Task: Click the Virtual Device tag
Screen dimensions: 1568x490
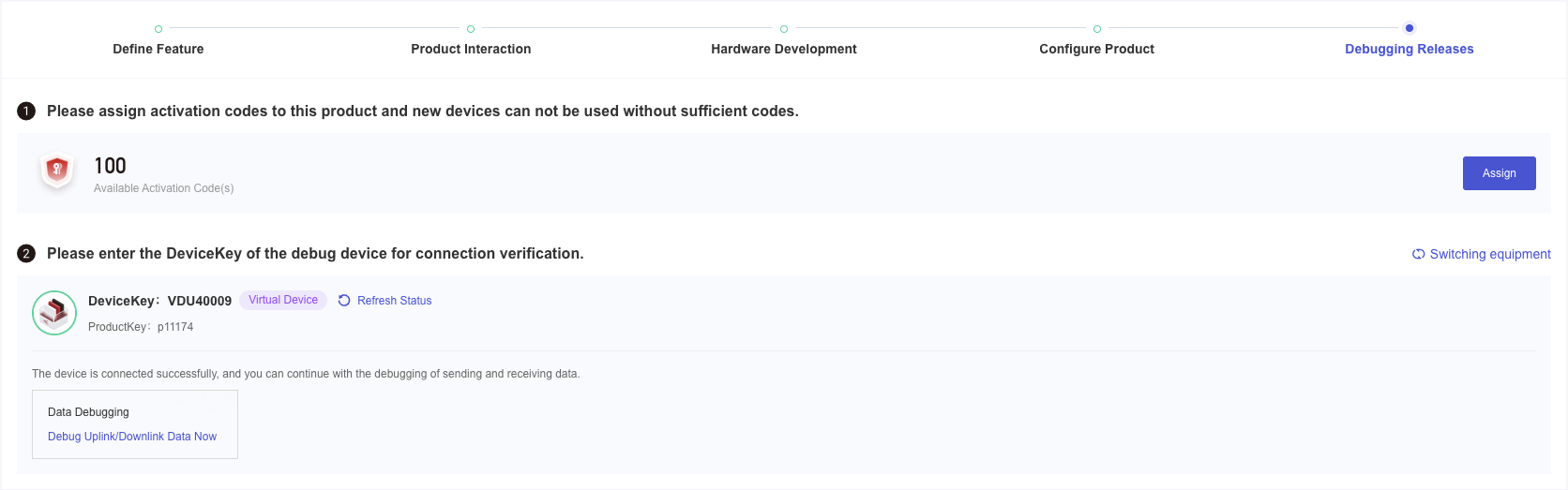Action: click(x=283, y=300)
